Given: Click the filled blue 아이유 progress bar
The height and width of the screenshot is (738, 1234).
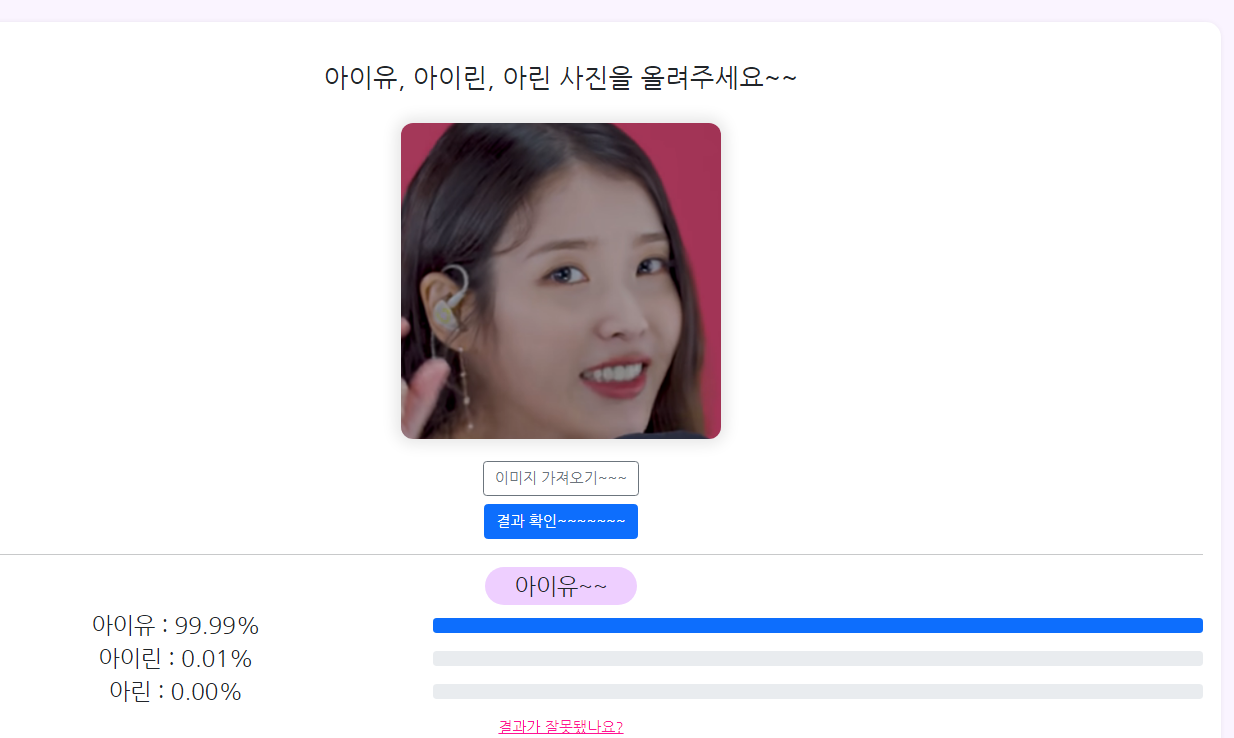Looking at the screenshot, I should pos(818,626).
